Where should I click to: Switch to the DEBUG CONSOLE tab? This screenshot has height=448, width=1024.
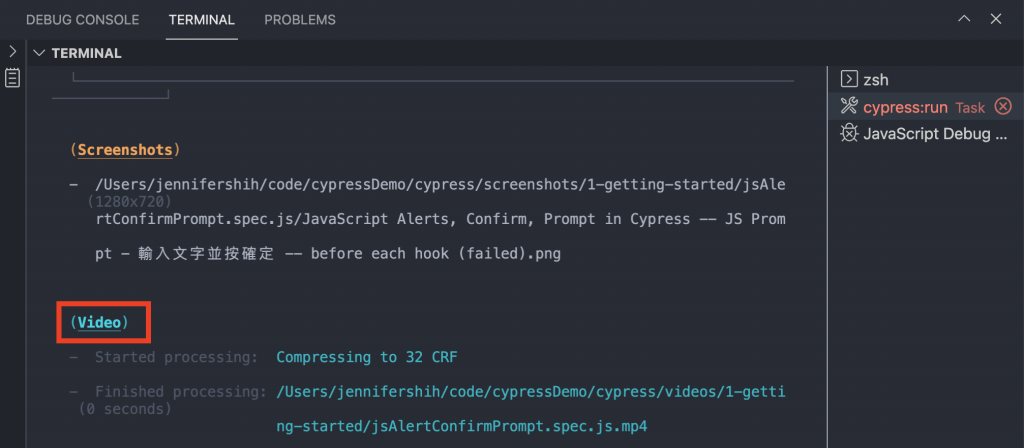coord(82,20)
